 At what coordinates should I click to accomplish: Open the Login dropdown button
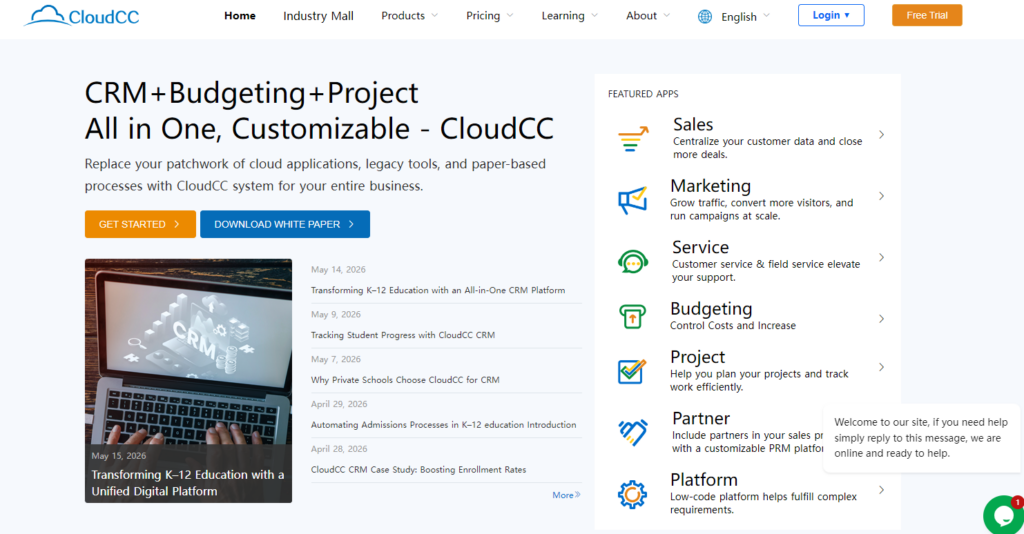coord(831,15)
